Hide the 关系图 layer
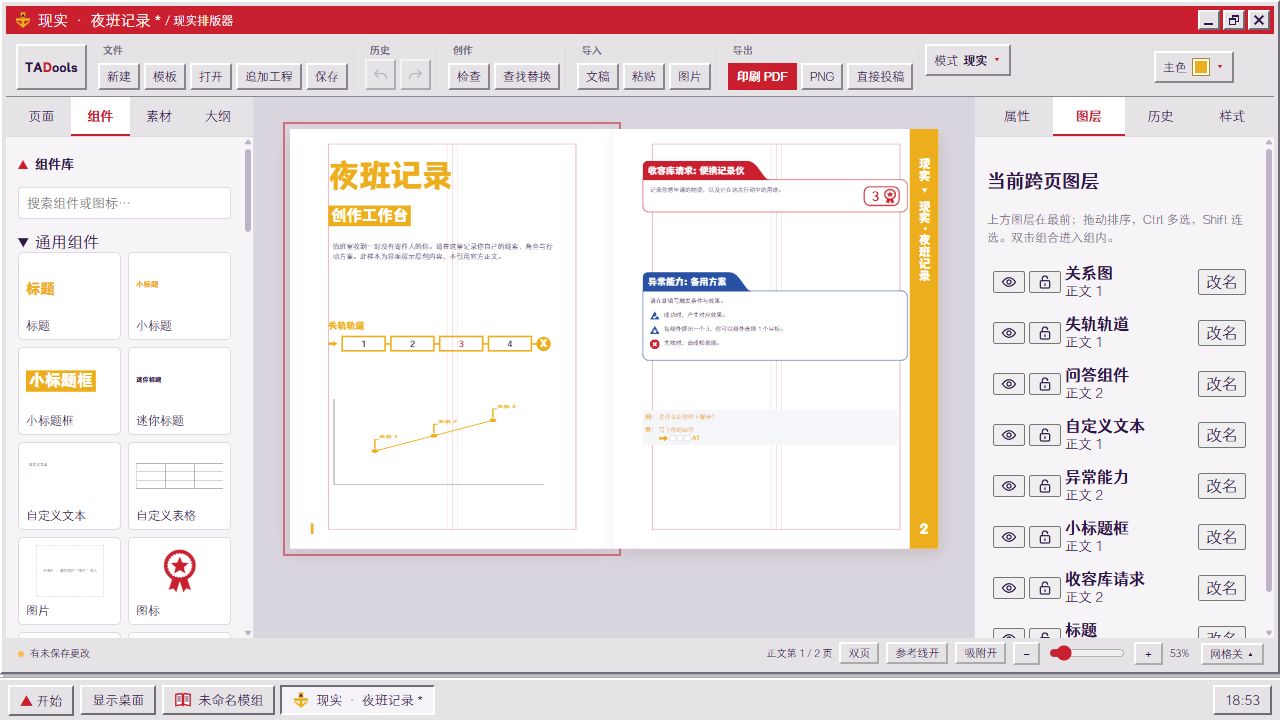The image size is (1280, 720). point(1009,282)
